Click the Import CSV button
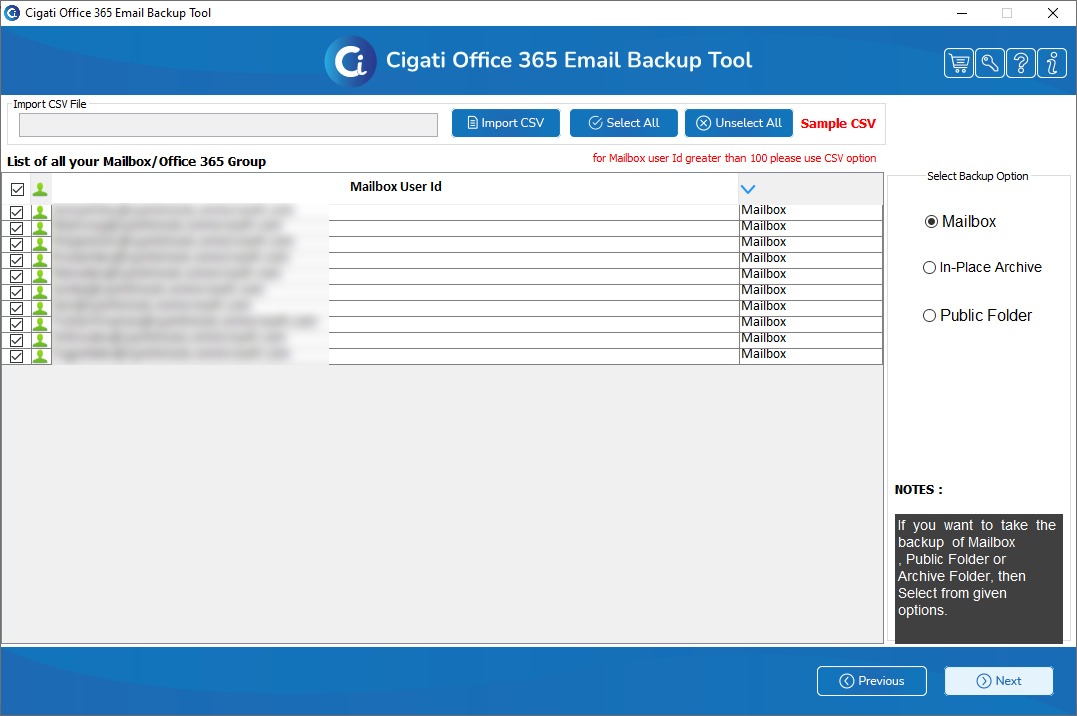The height and width of the screenshot is (716, 1077). tap(506, 123)
